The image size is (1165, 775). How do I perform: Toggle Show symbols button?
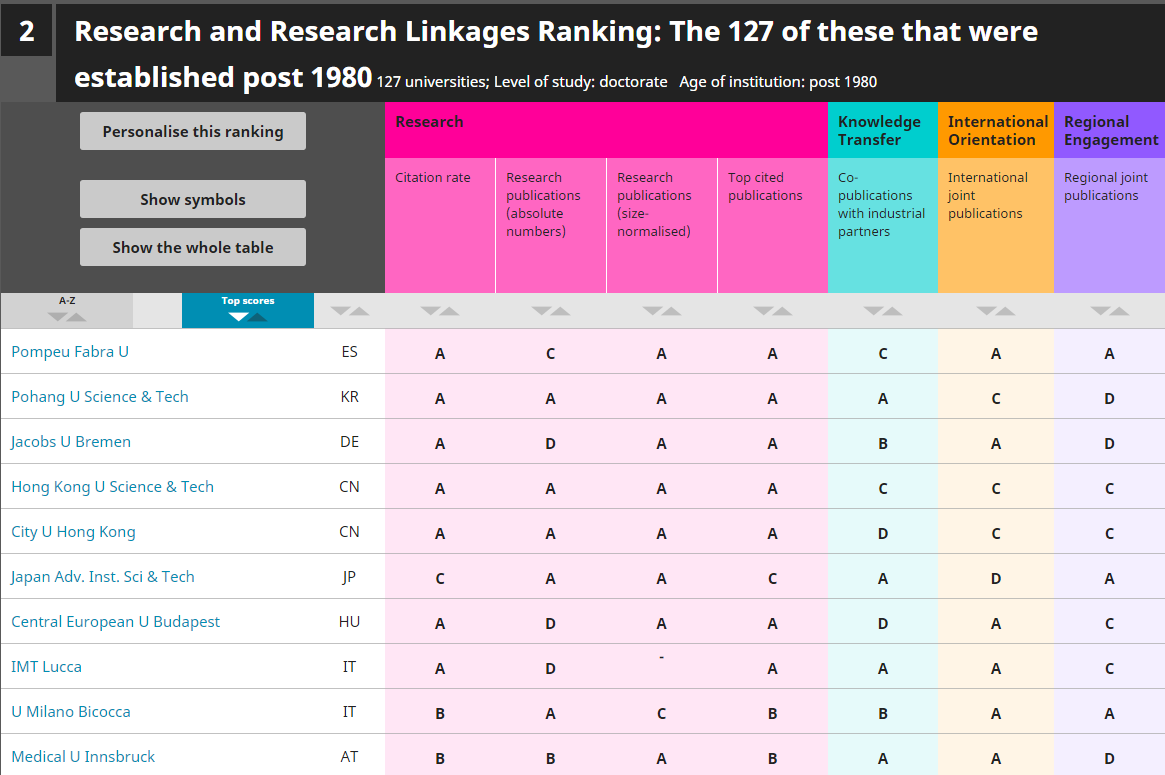point(192,199)
